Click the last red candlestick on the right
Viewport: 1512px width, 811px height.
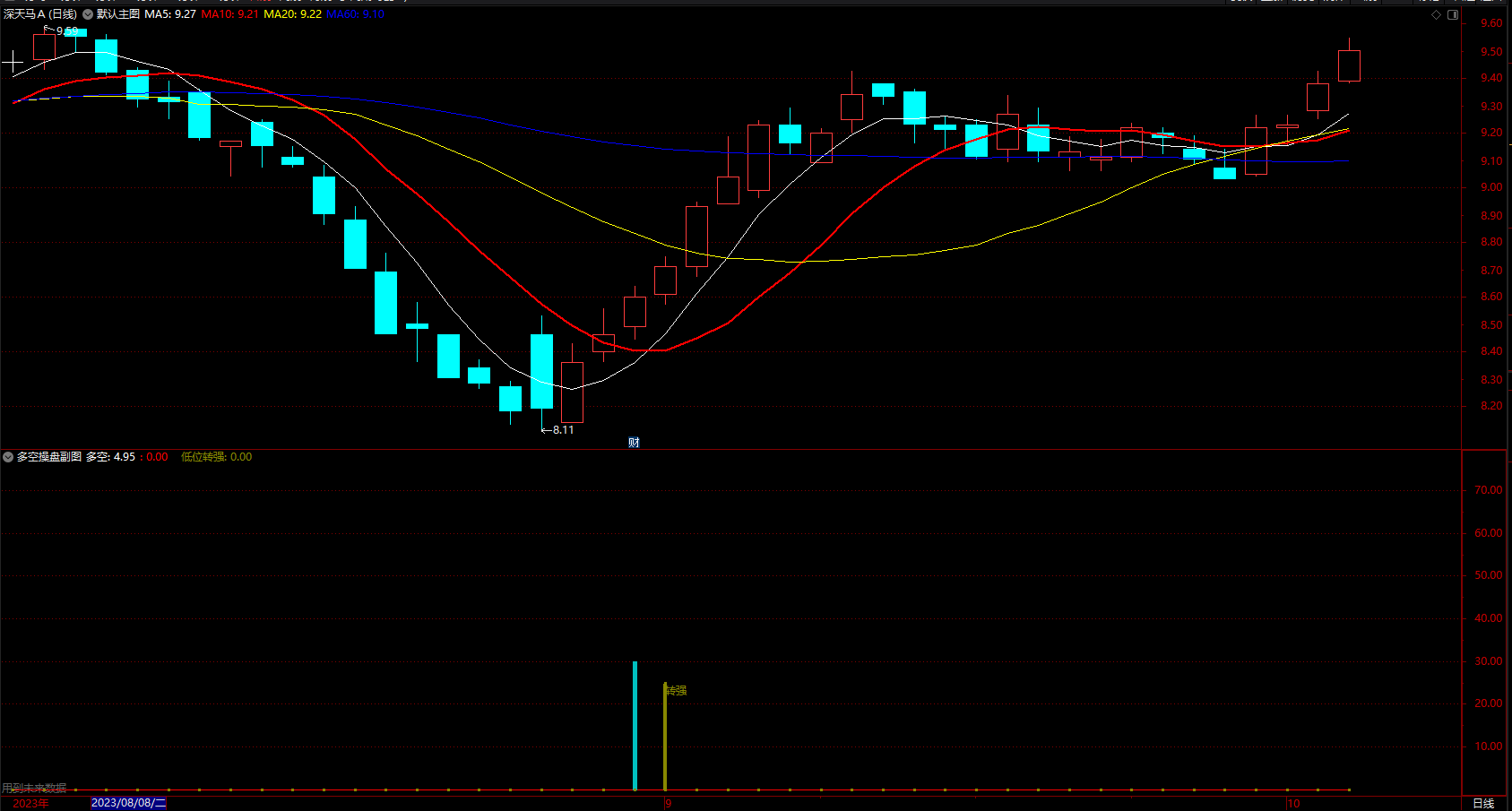click(x=1349, y=65)
